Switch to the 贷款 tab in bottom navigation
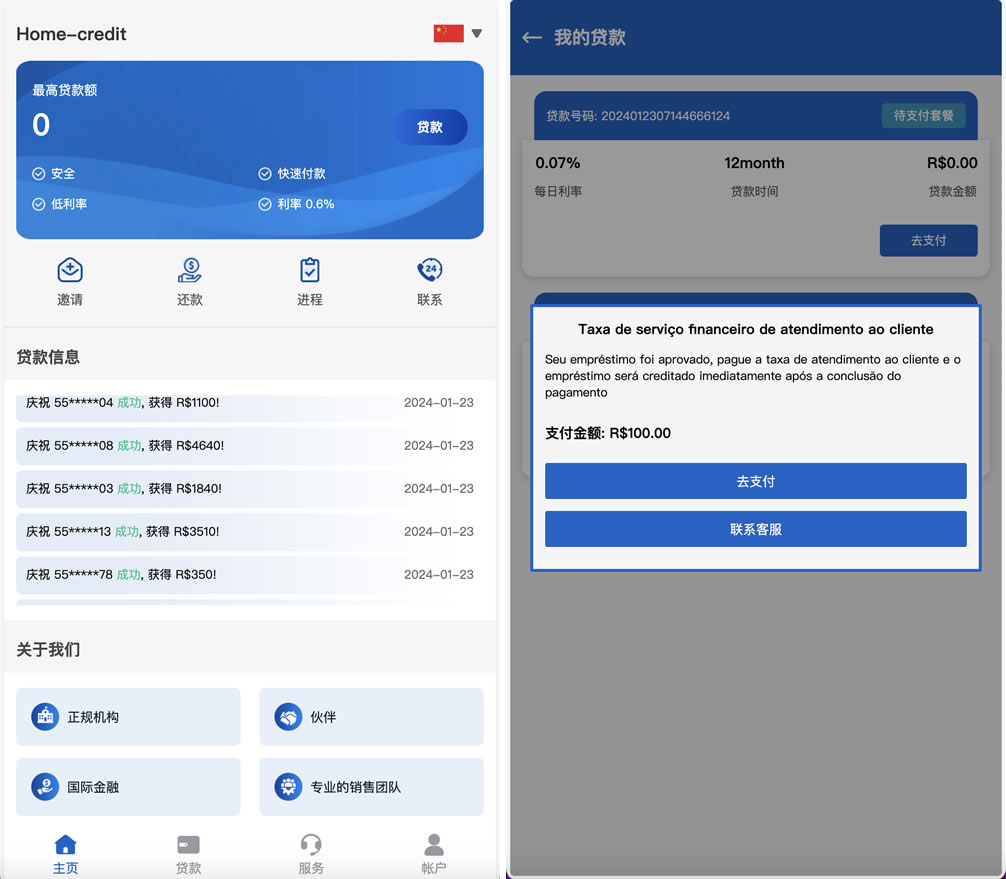This screenshot has width=1006, height=879. click(188, 853)
